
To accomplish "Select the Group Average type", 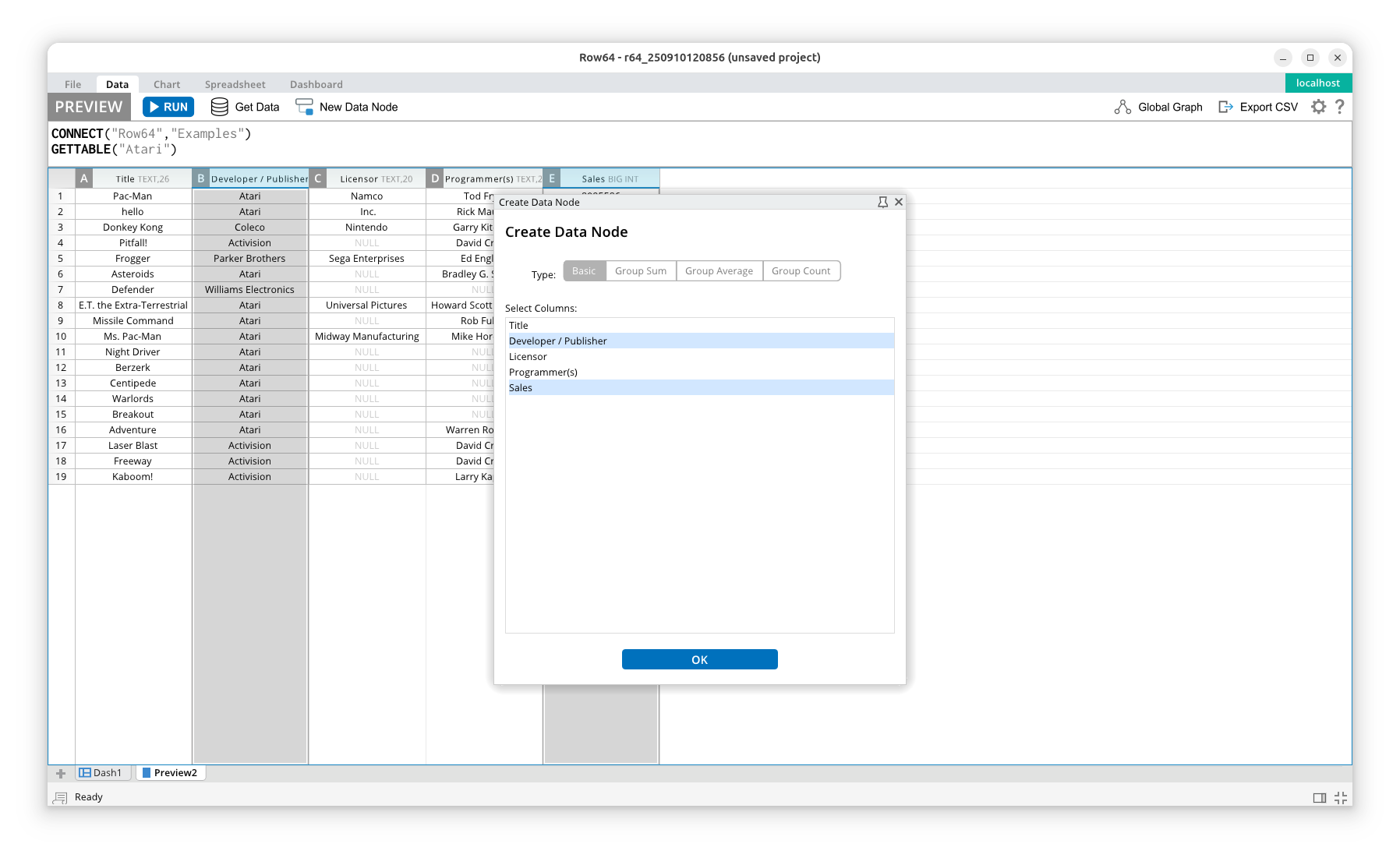I will tap(719, 271).
